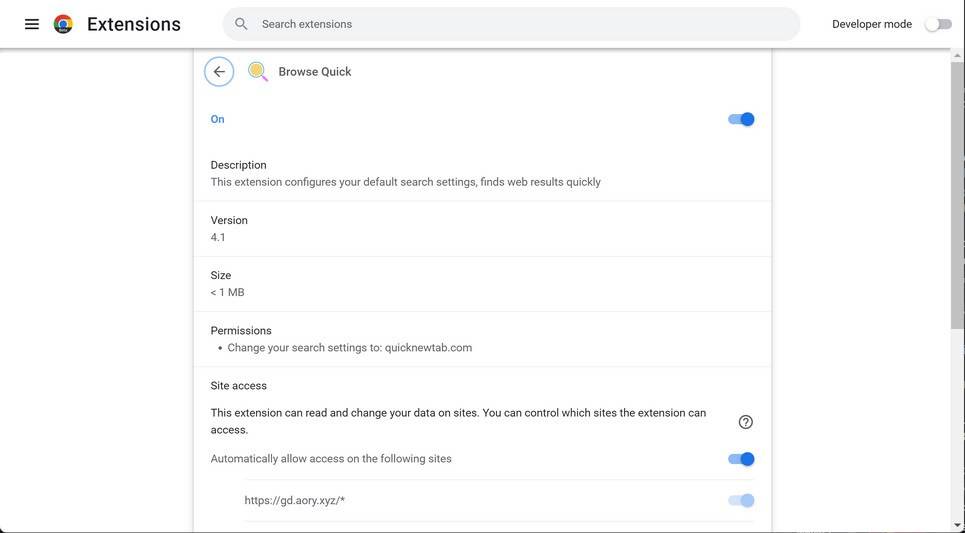Click the extension description text
The width and height of the screenshot is (965, 533).
tap(405, 182)
